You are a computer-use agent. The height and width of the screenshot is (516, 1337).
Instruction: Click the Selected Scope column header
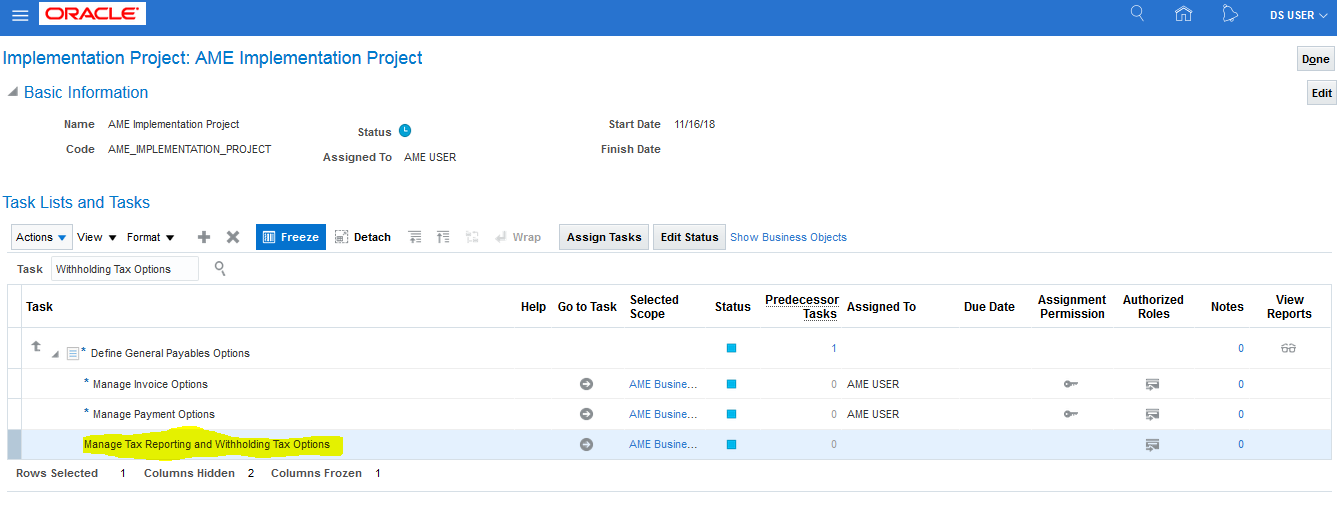(654, 307)
